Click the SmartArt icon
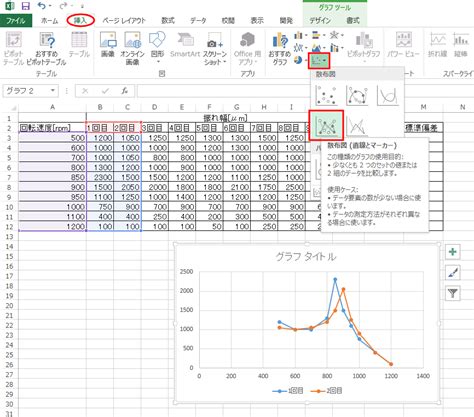 pyautogui.click(x=185, y=45)
